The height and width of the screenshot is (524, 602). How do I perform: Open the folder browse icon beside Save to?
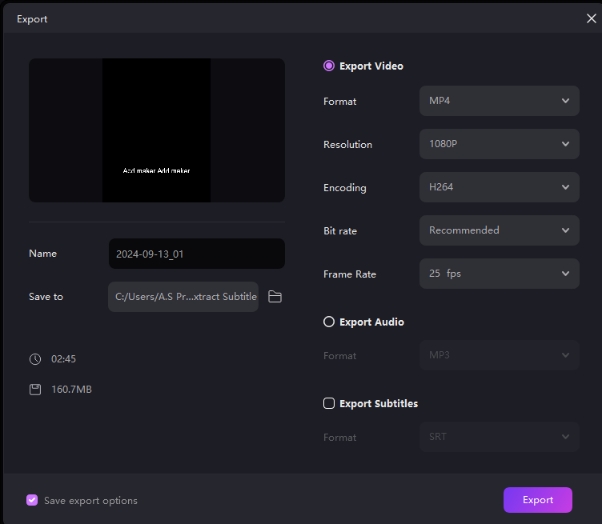tap(275, 297)
